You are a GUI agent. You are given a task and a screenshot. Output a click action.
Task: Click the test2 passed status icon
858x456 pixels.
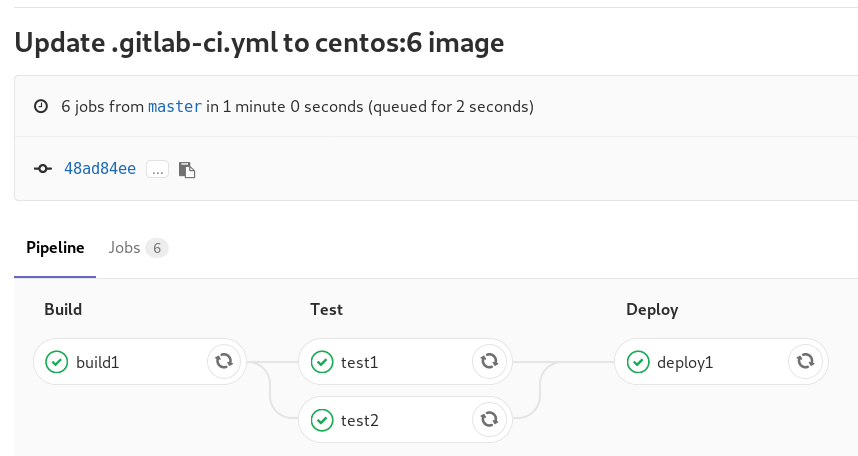[321, 420]
